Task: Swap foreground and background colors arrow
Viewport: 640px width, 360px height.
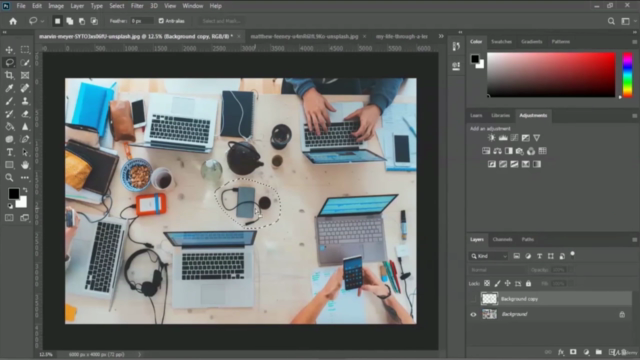Action: 25,190
